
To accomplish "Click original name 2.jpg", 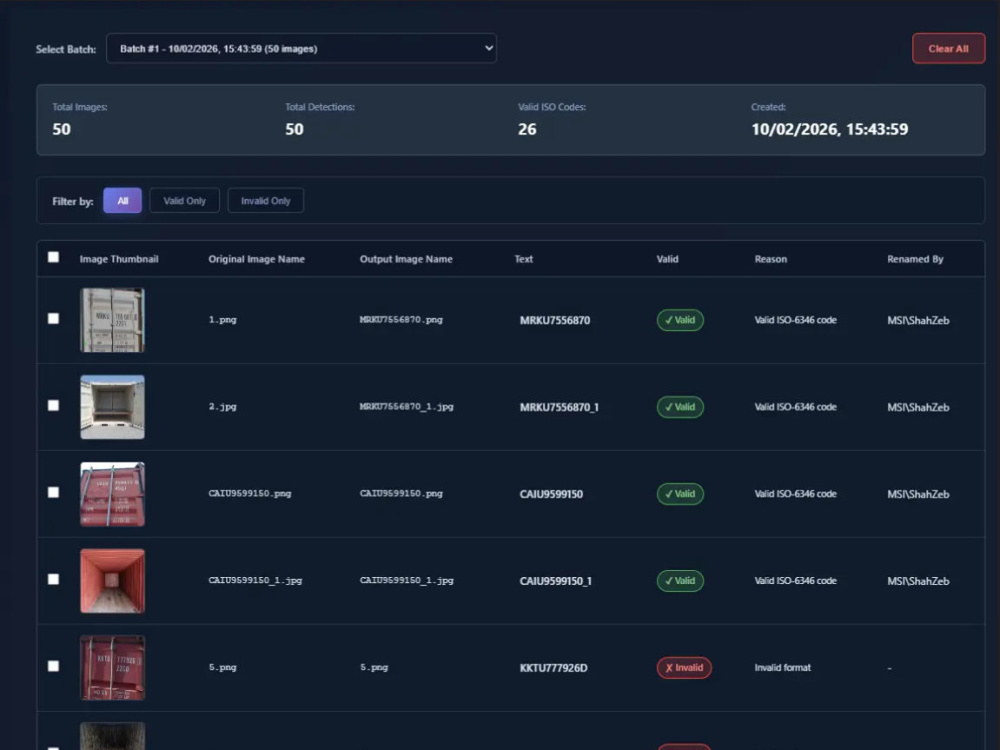I will [x=223, y=406].
